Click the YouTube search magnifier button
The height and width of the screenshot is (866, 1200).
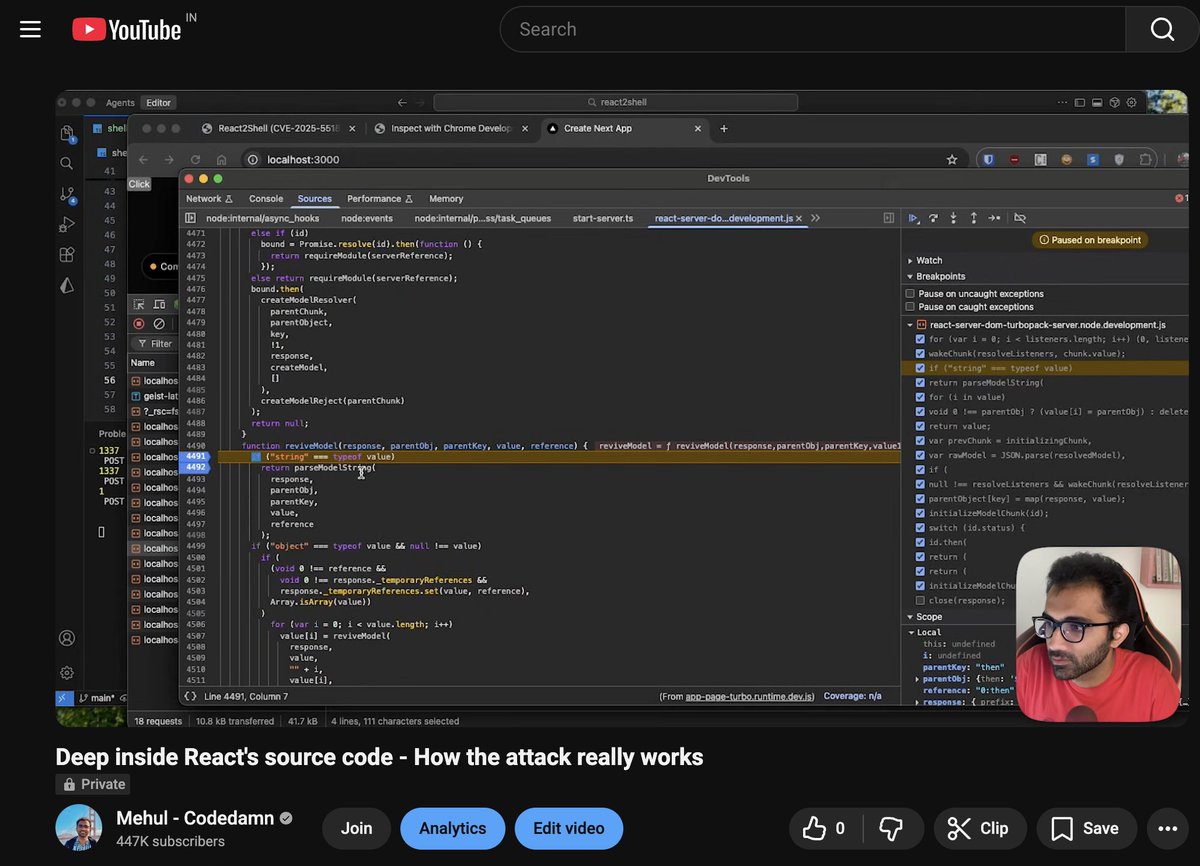pyautogui.click(x=1162, y=29)
